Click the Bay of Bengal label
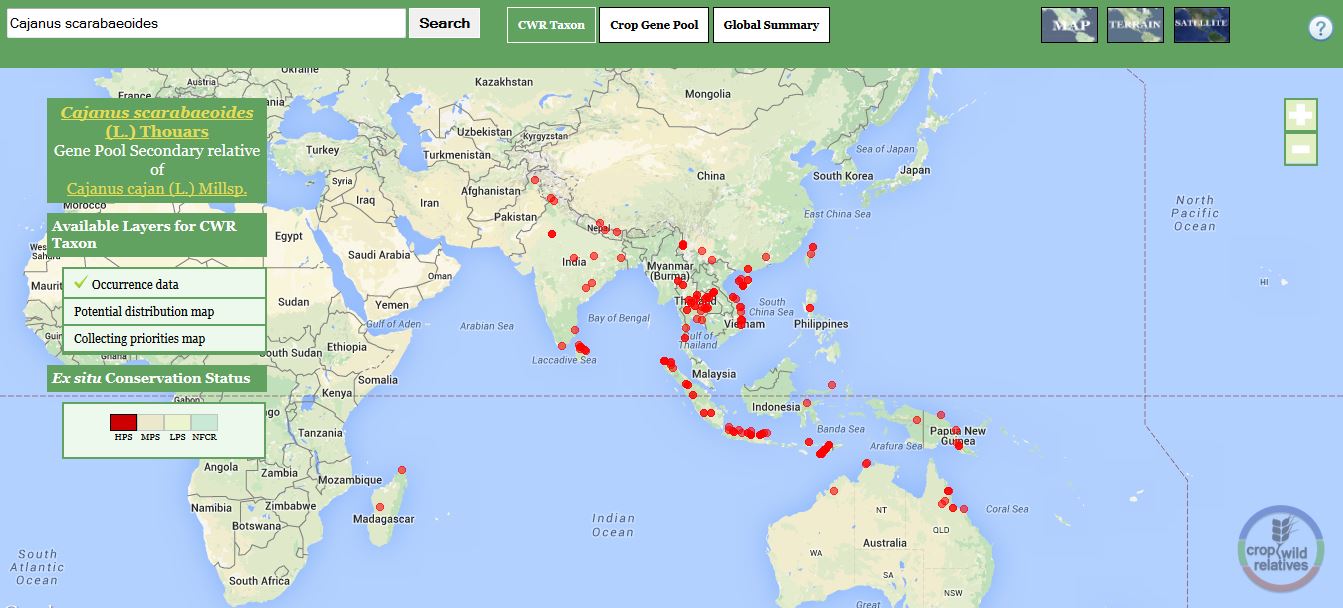This screenshot has height=608, width=1343. (619, 318)
